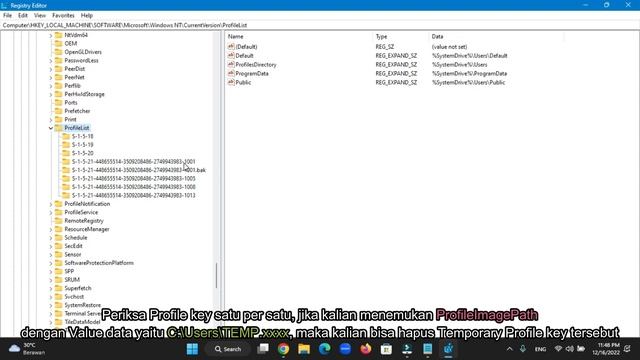
Task: Open Microsoft Store from taskbar
Action: [386, 349]
